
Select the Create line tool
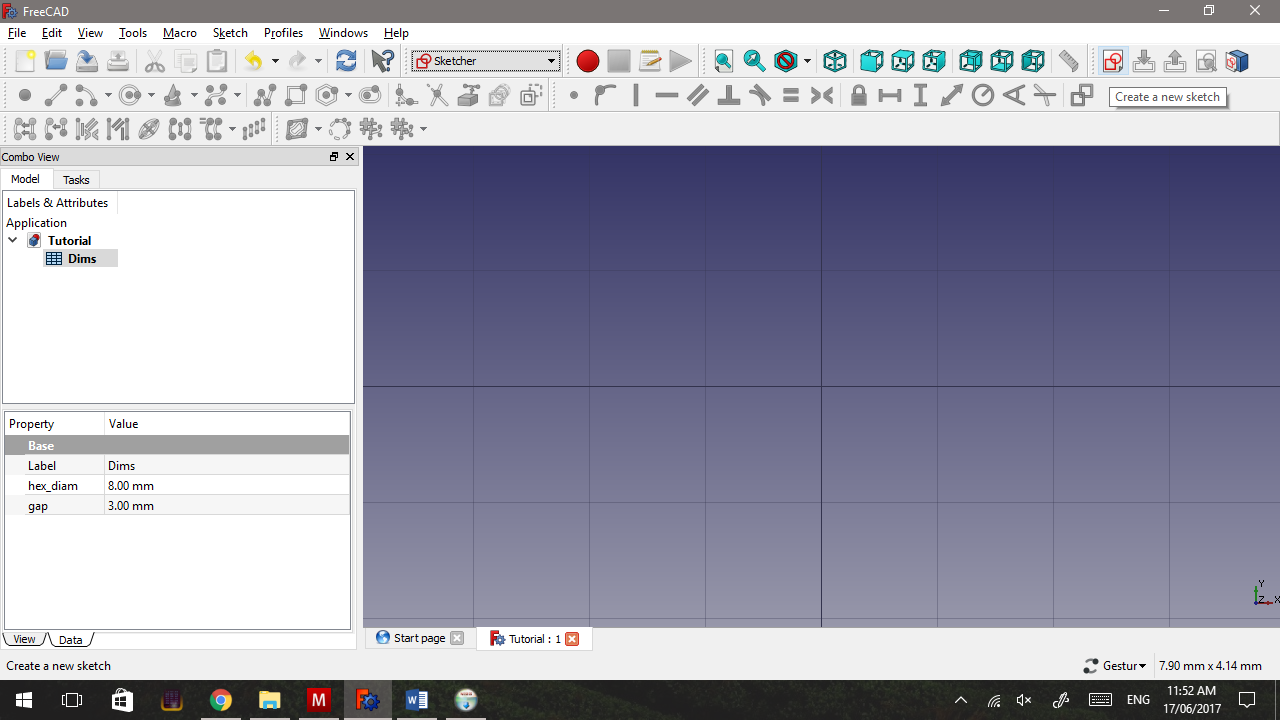(56, 95)
